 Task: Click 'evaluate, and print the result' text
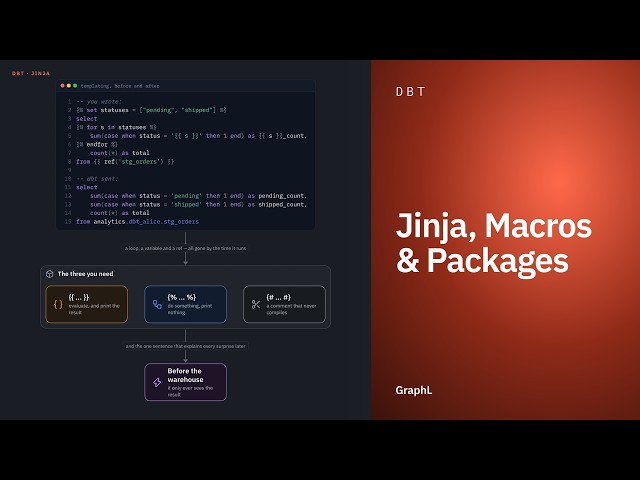(94, 309)
